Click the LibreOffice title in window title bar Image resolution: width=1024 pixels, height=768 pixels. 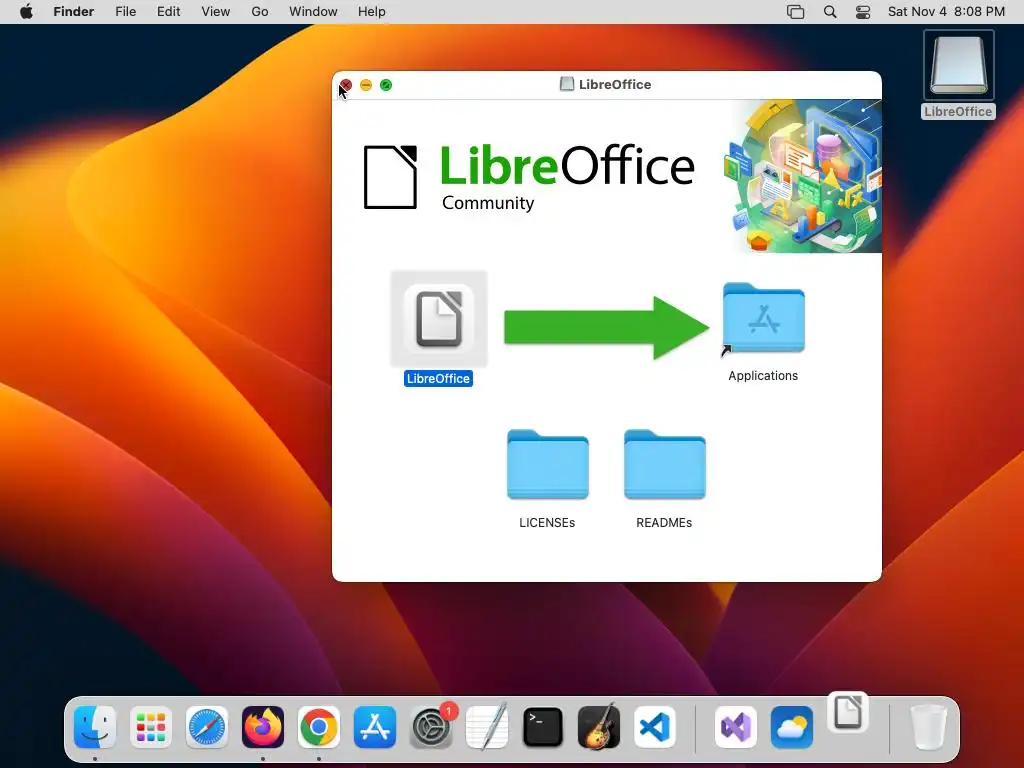point(615,84)
